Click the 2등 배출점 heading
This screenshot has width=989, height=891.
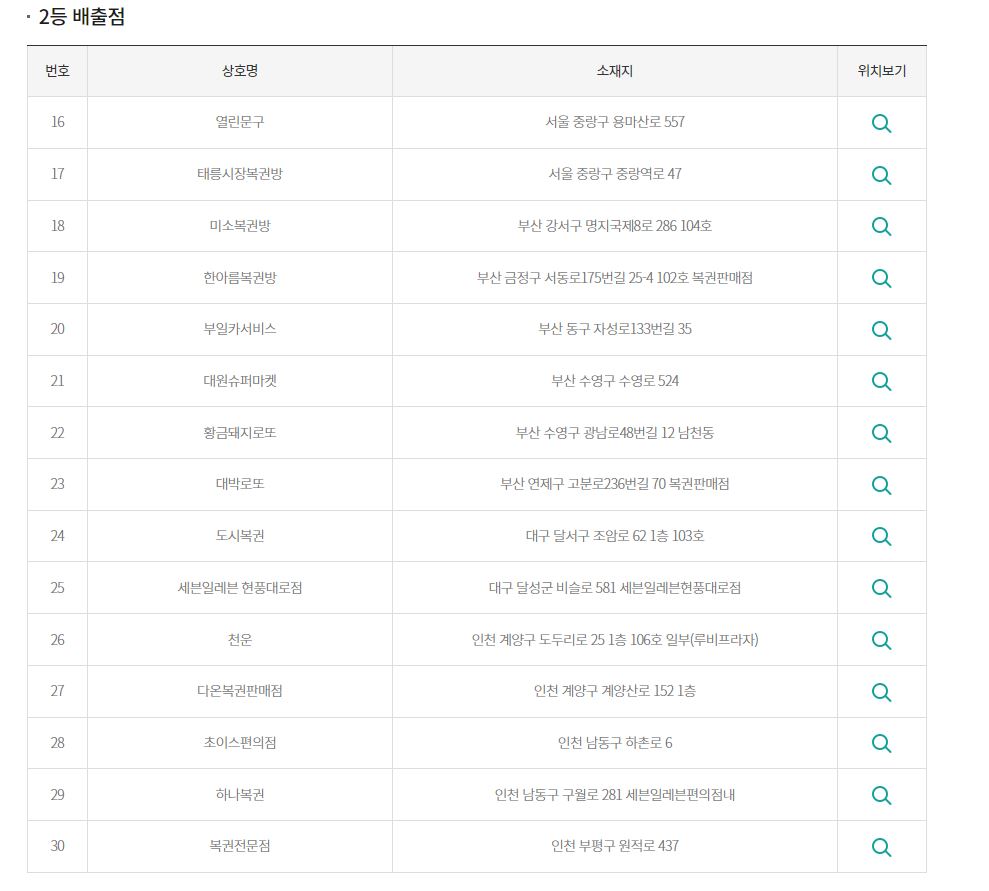tap(81, 16)
